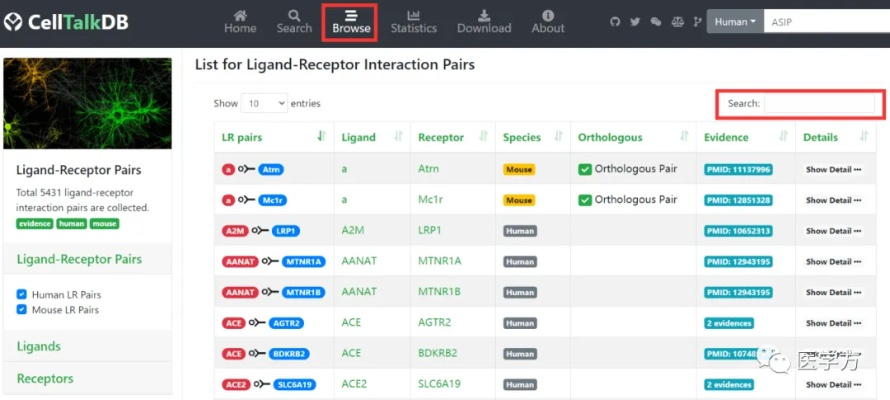Uncheck the Mouse LR Pairs checkbox

[22, 310]
